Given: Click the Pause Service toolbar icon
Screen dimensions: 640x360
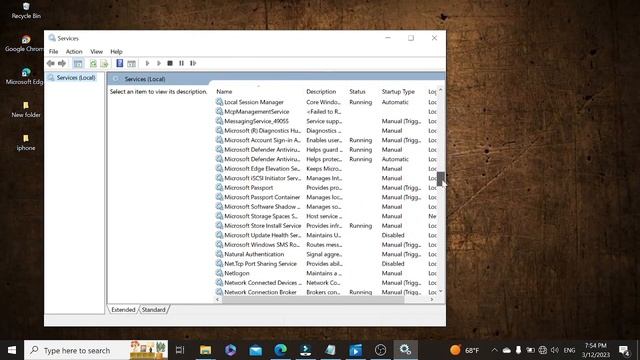Looking at the screenshot, I should click(x=181, y=63).
